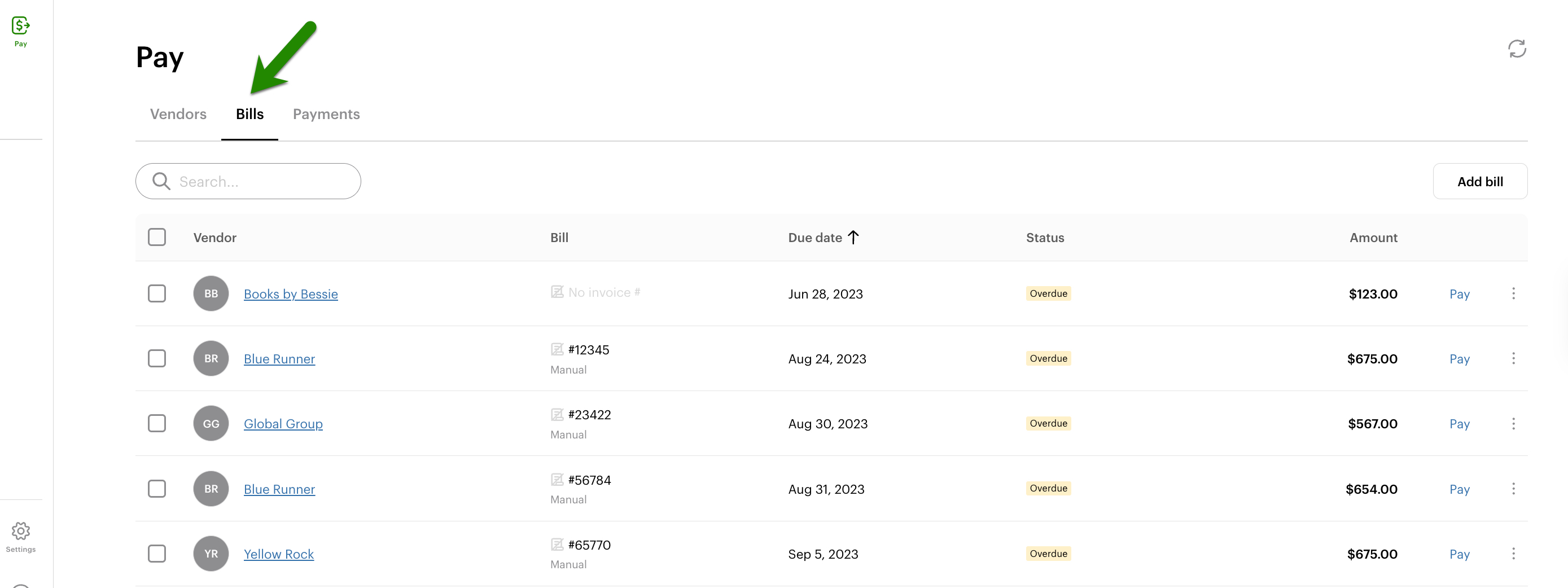Click the Pay link for the Yellow Rock bill
The width and height of the screenshot is (1568, 588).
pos(1458,554)
